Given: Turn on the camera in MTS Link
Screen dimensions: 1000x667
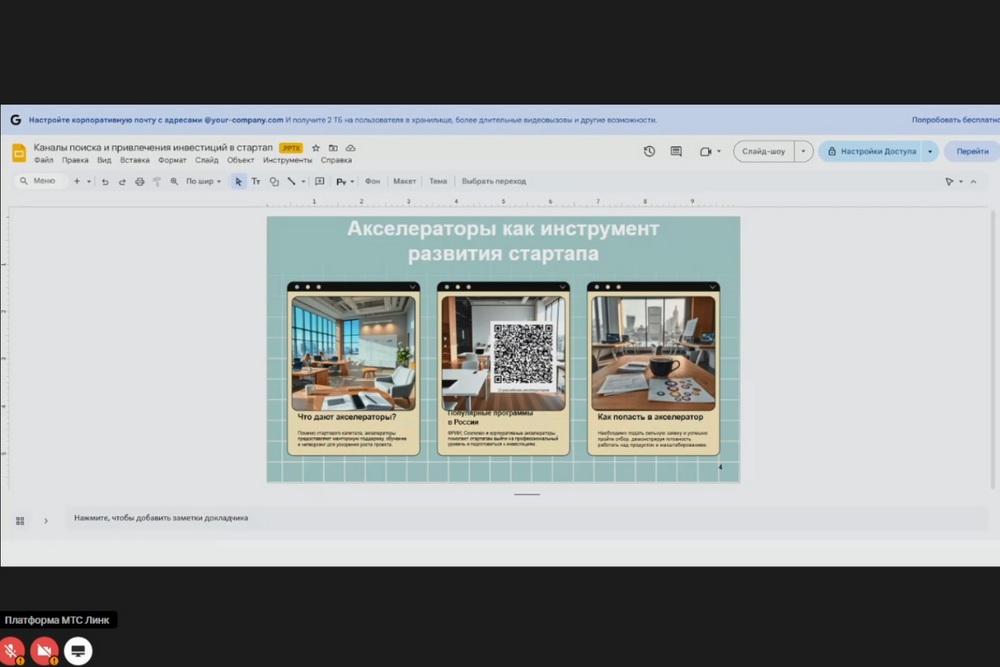Looking at the screenshot, I should coord(45,651).
